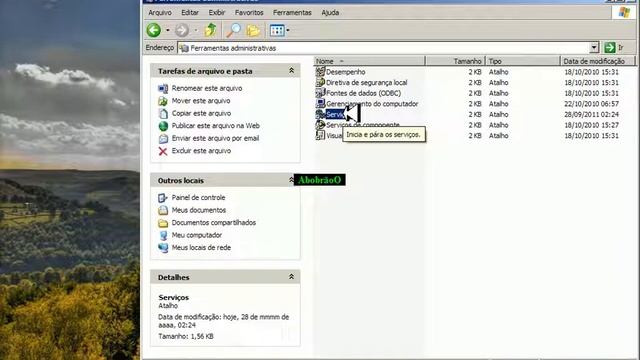Click the Painel de controle icon
Viewport: 640px width, 360px height.
[163, 198]
